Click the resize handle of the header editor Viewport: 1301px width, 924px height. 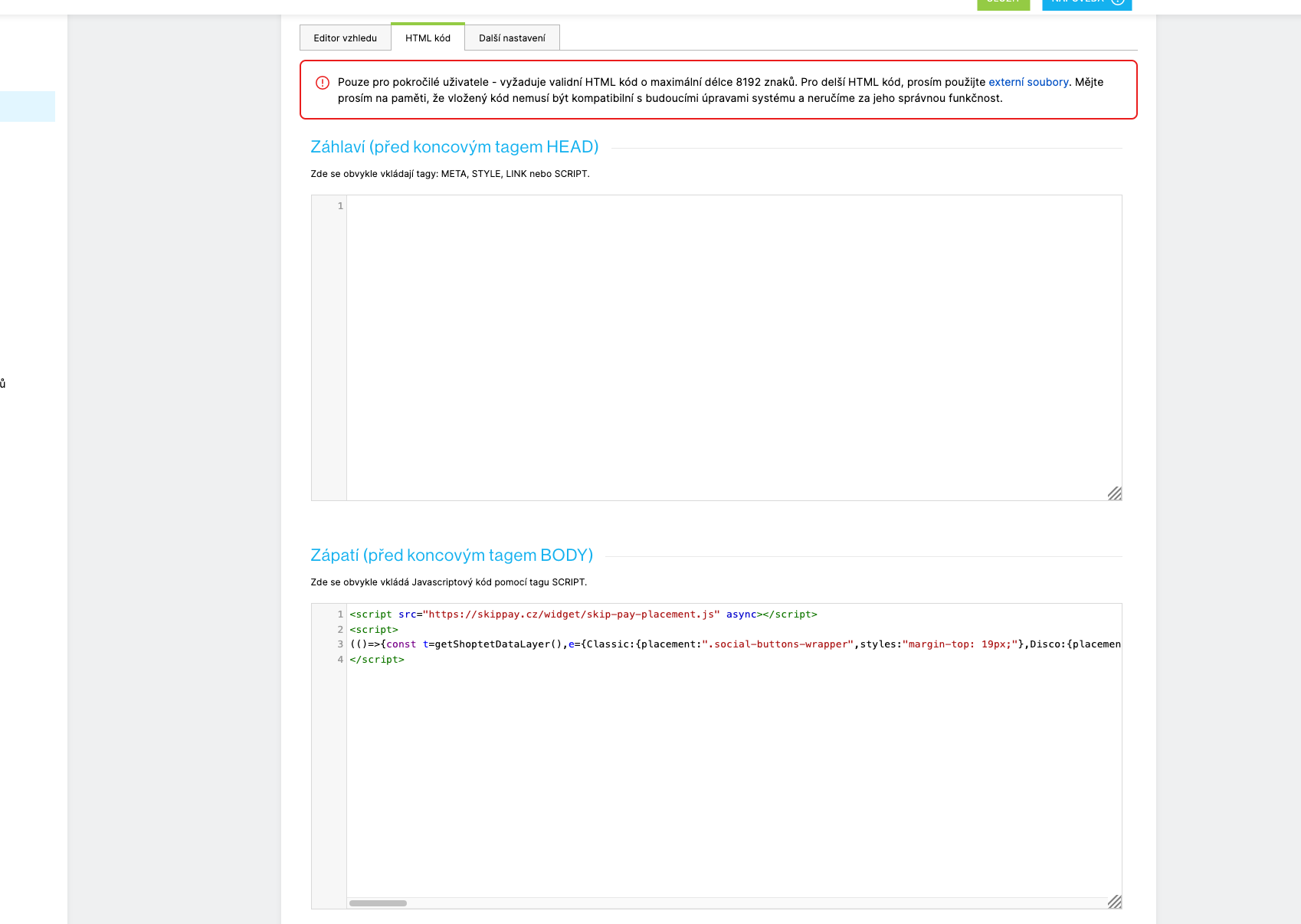pos(1115,493)
